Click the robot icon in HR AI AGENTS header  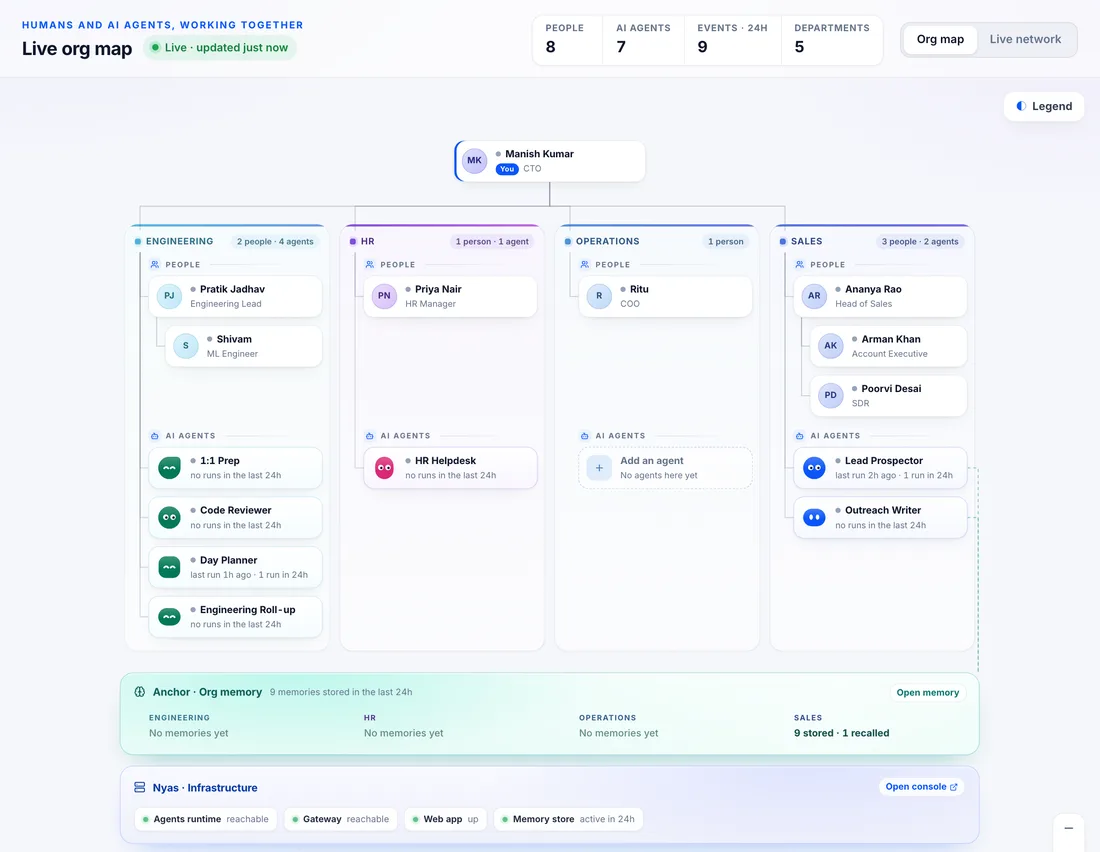370,436
